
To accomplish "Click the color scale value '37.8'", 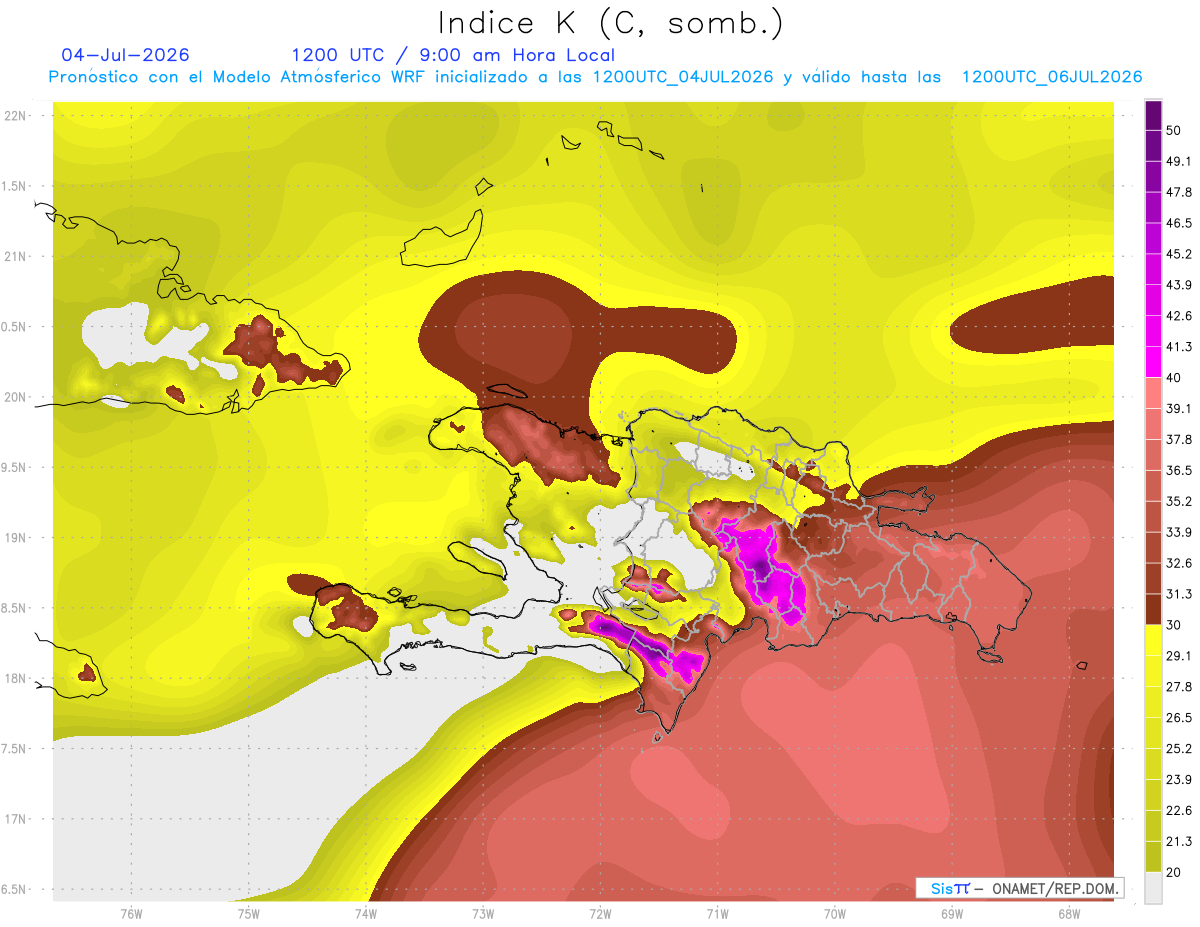I will [x=1179, y=439].
